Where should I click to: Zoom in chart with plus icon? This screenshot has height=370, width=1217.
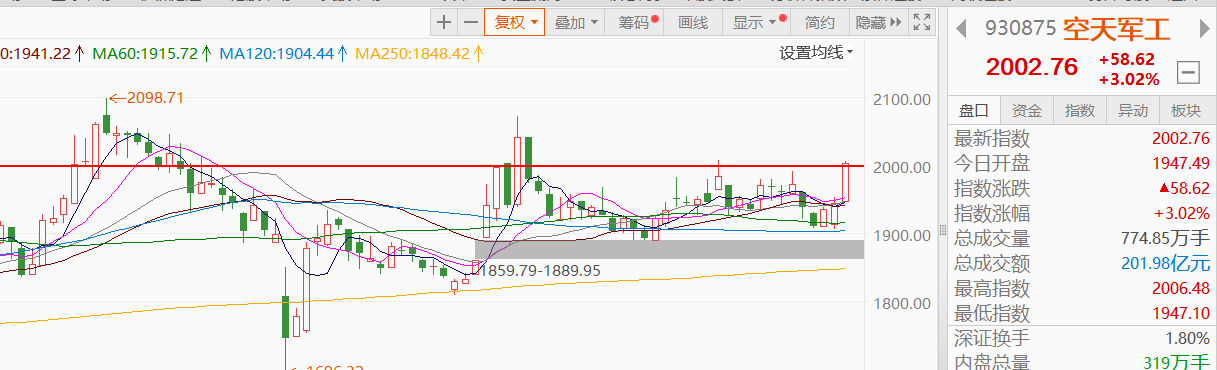pyautogui.click(x=444, y=22)
